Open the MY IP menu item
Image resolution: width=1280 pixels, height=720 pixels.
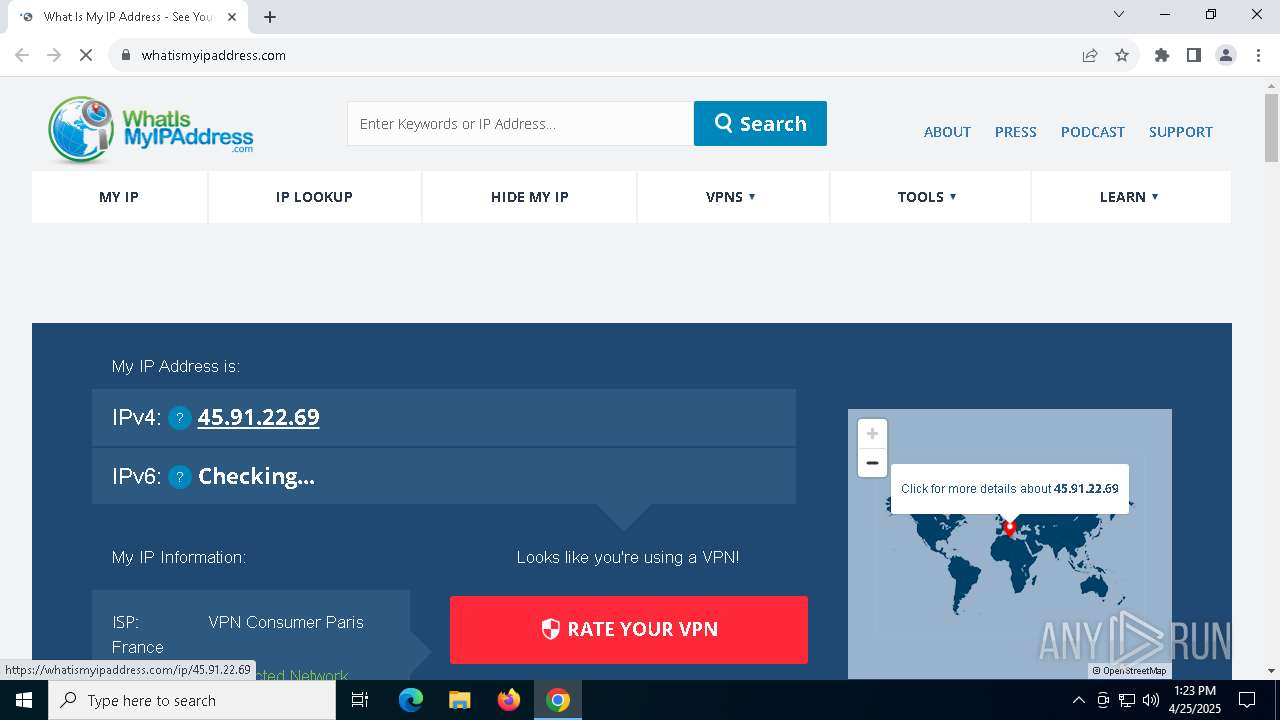tap(119, 197)
